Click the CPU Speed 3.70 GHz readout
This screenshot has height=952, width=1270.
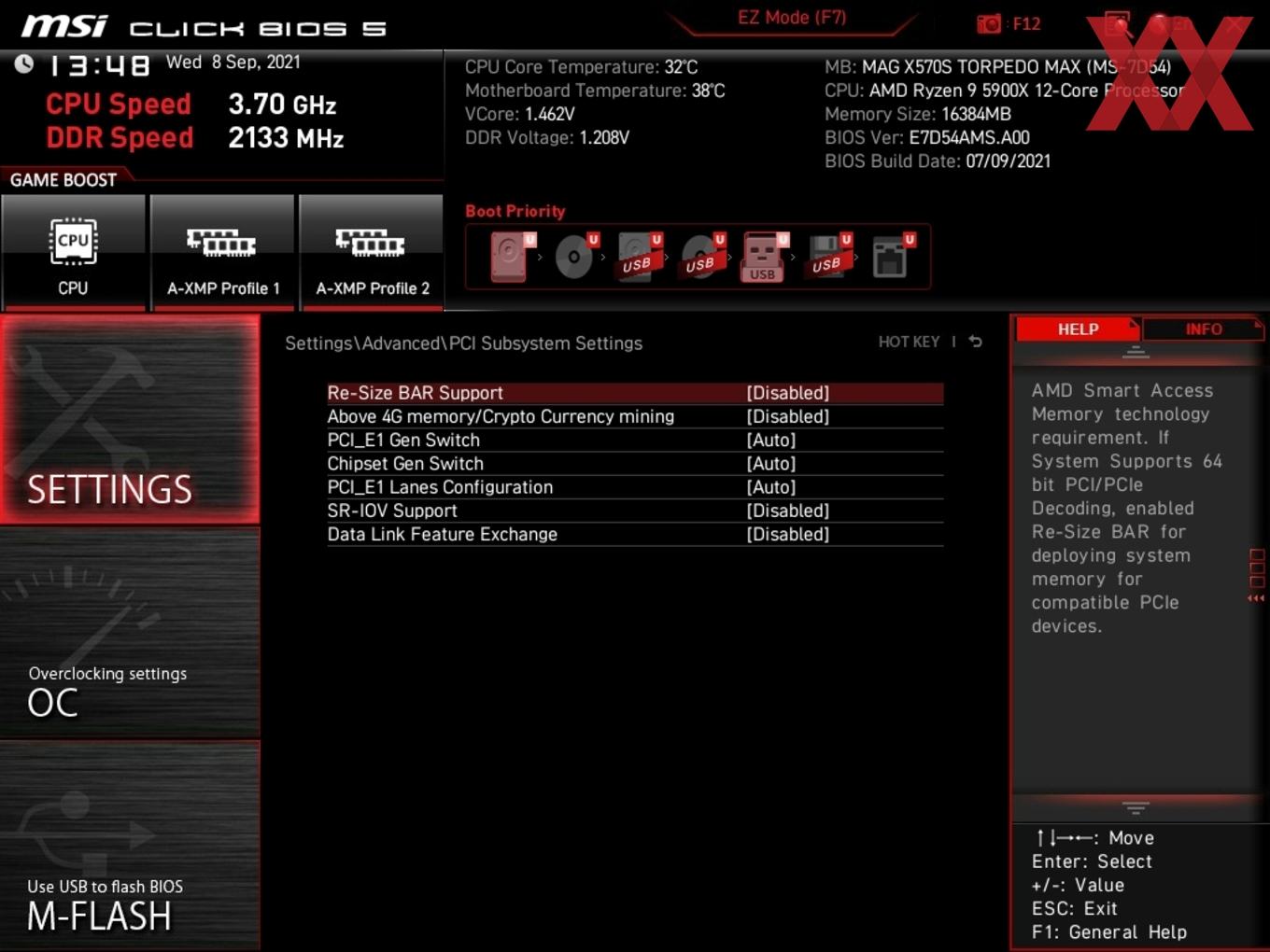191,104
